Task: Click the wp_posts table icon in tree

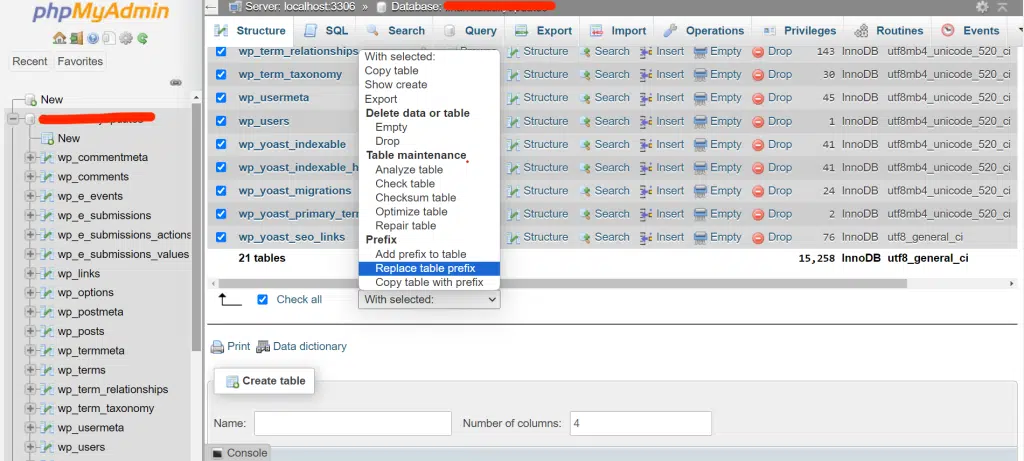Action: pos(47,331)
